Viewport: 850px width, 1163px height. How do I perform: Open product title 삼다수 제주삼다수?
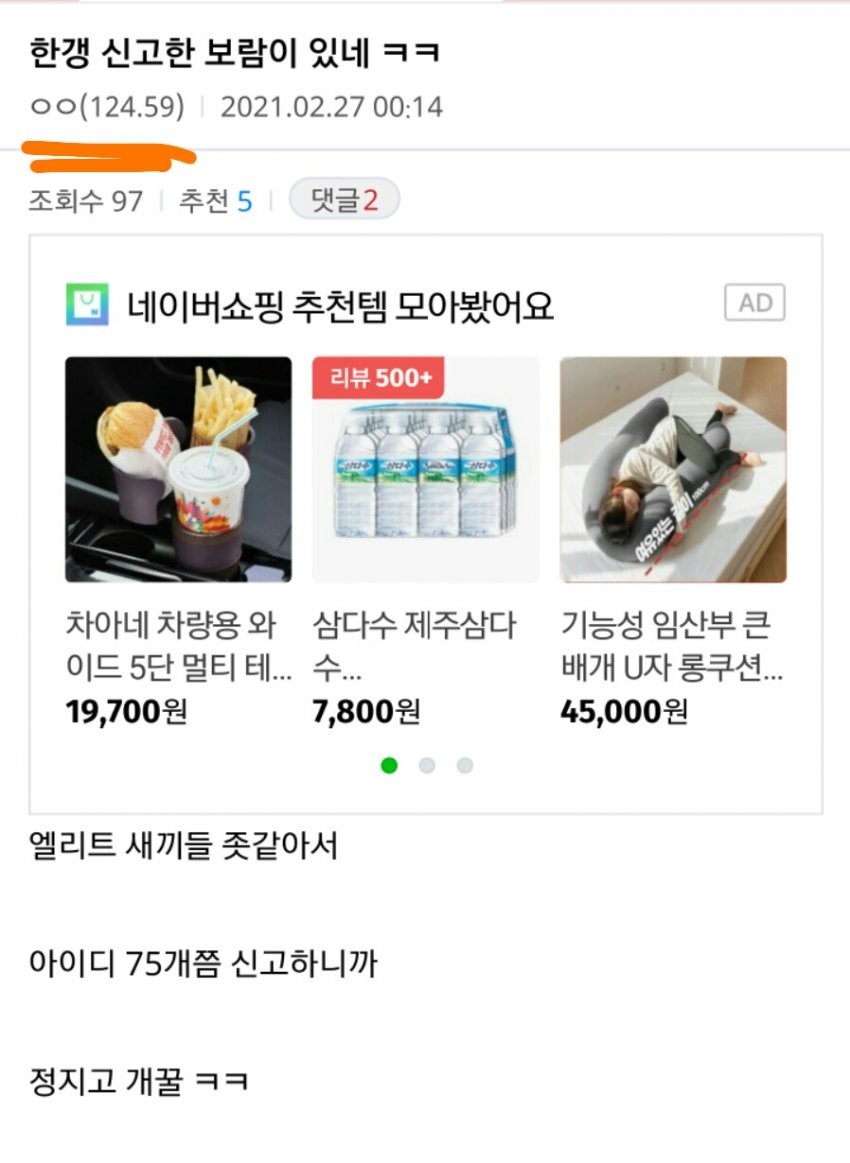click(414, 646)
